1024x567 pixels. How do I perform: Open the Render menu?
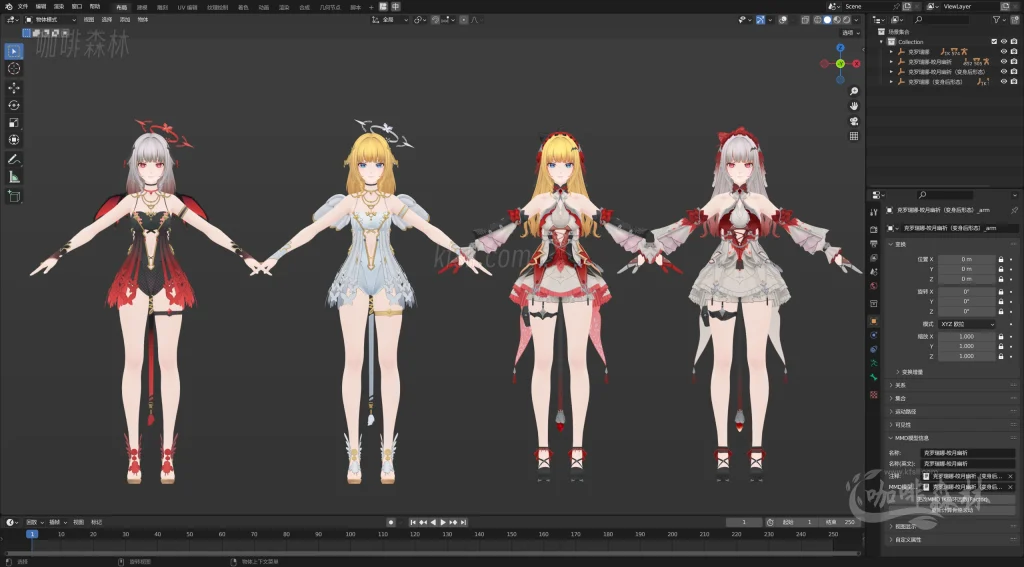59,7
